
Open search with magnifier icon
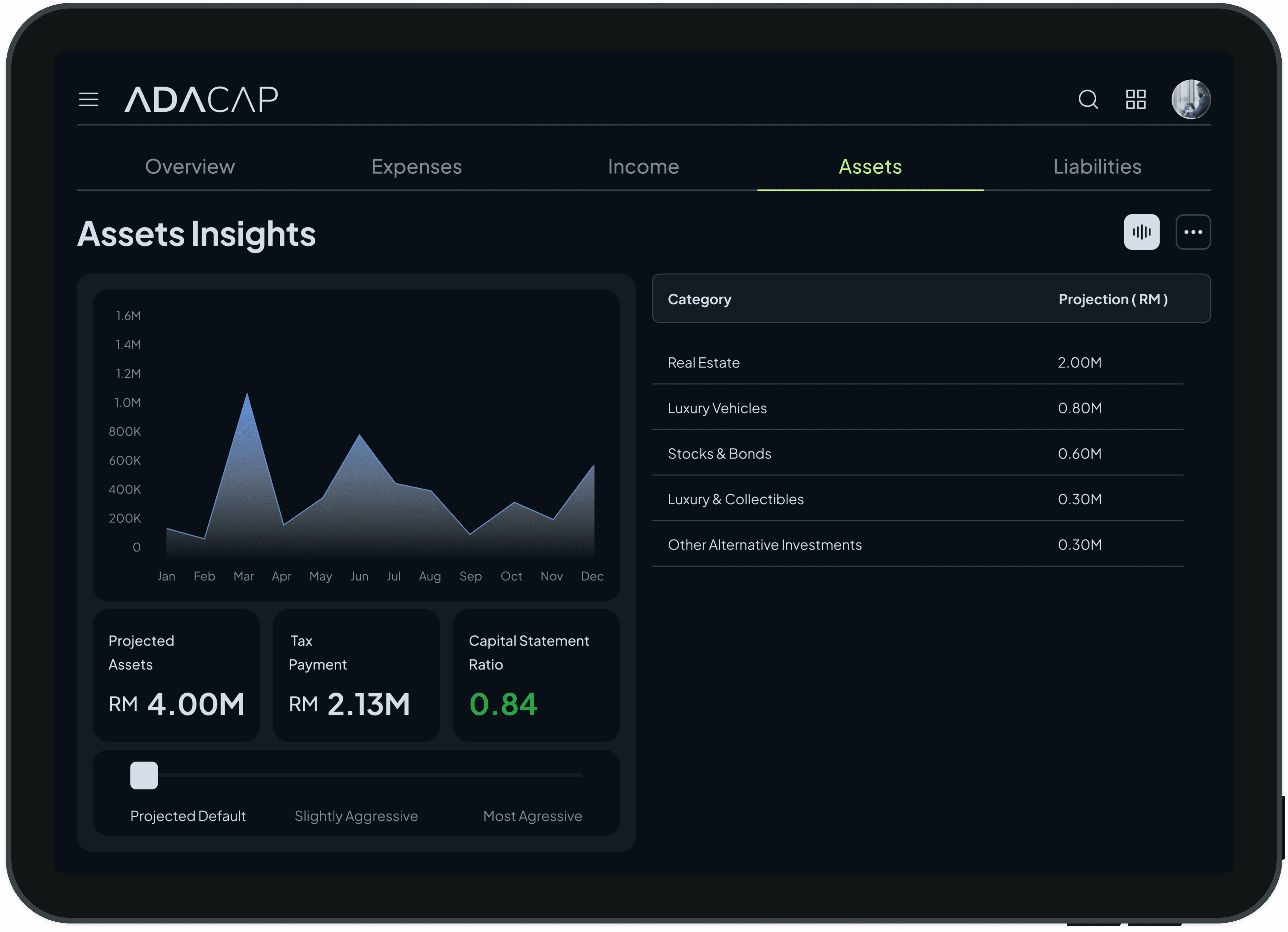[1088, 99]
